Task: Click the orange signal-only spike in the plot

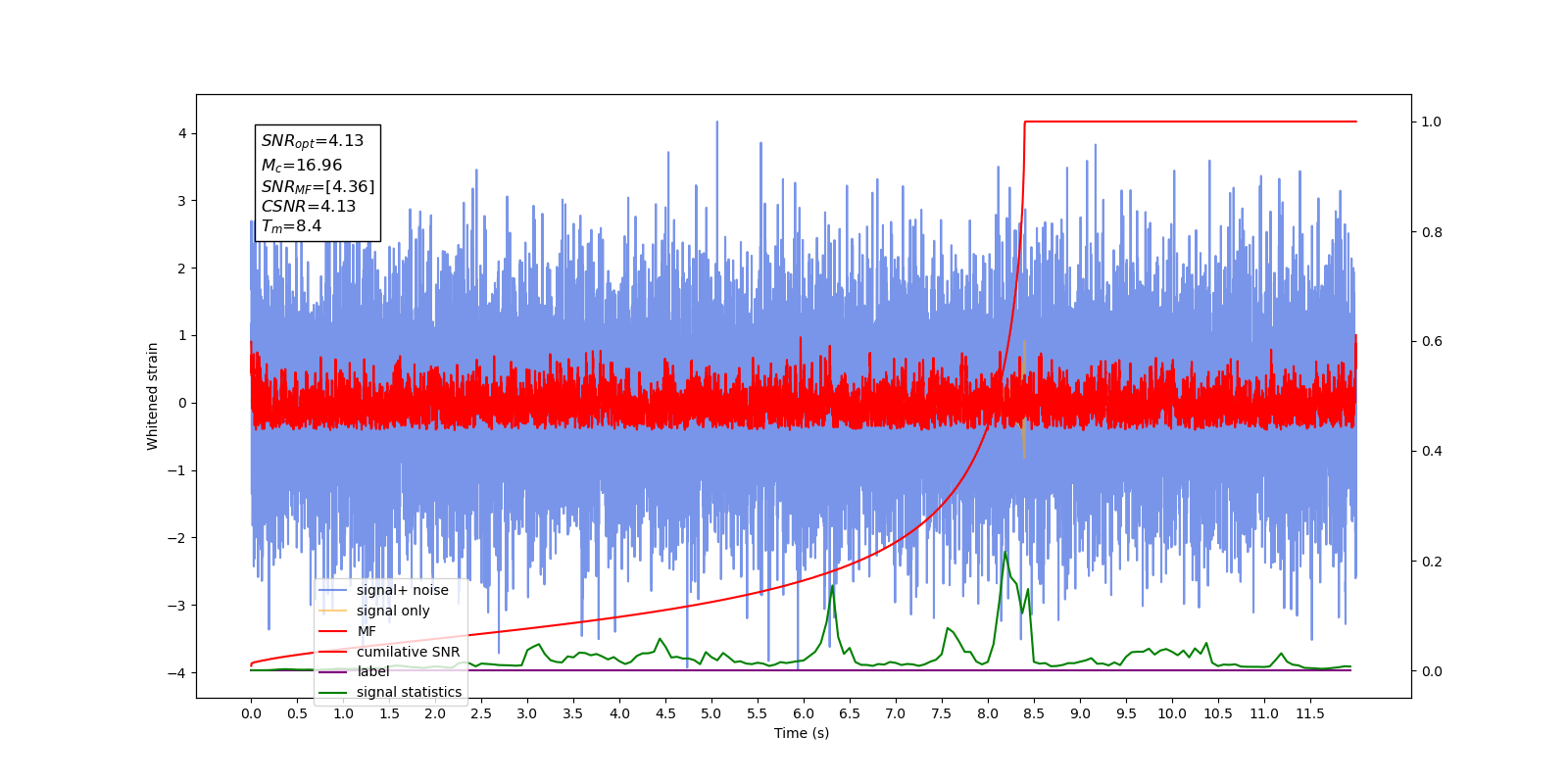Action: pyautogui.click(x=1024, y=399)
